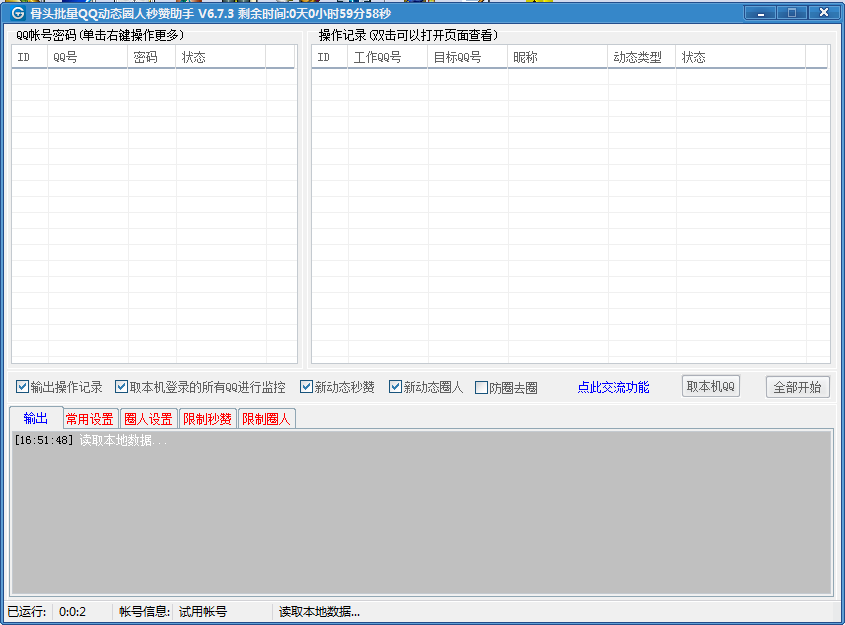The image size is (845, 625).
Task: Start all with 全部开始 button
Action: coord(798,387)
